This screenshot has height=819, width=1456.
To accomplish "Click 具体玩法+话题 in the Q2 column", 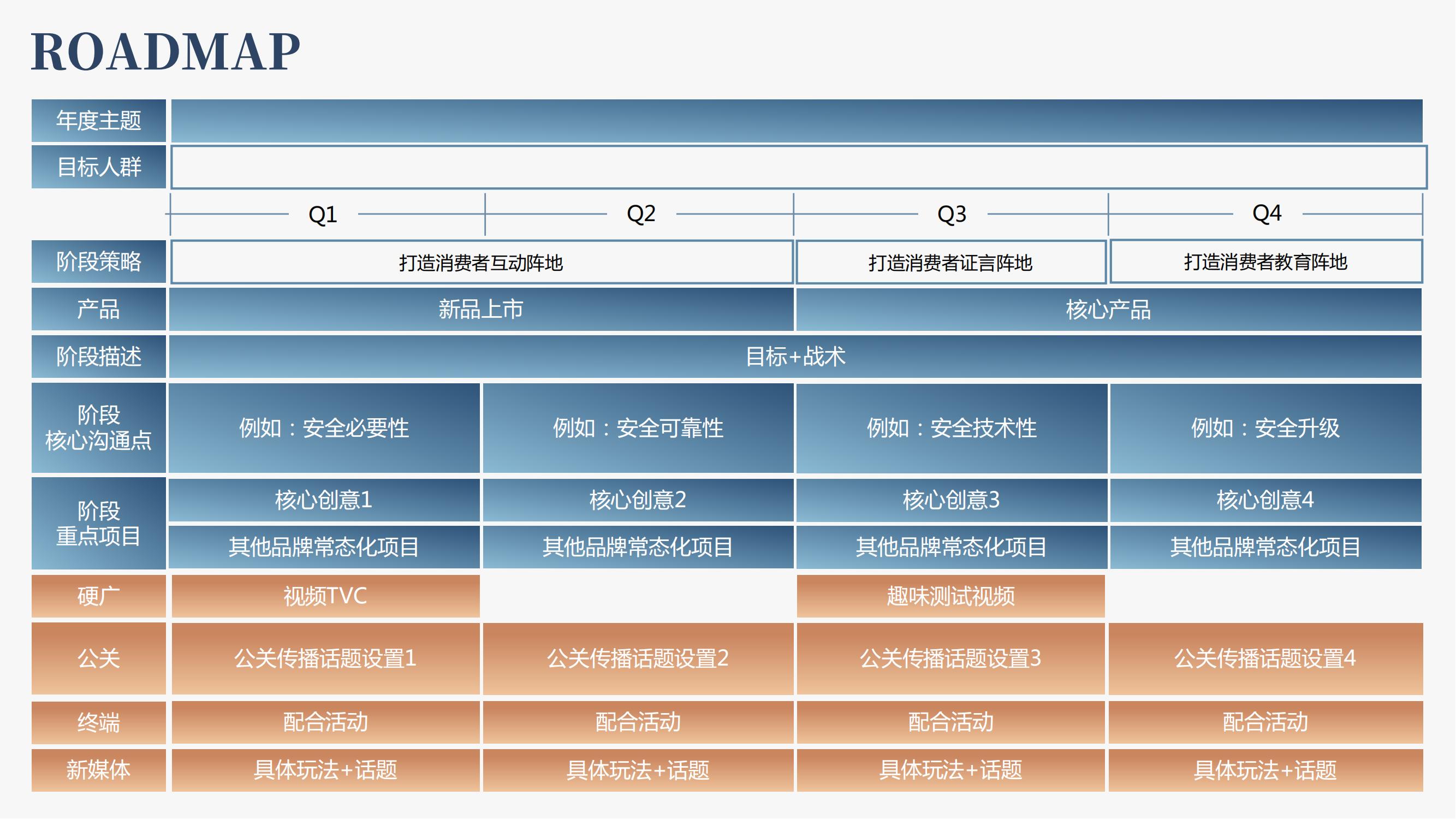I will (638, 770).
